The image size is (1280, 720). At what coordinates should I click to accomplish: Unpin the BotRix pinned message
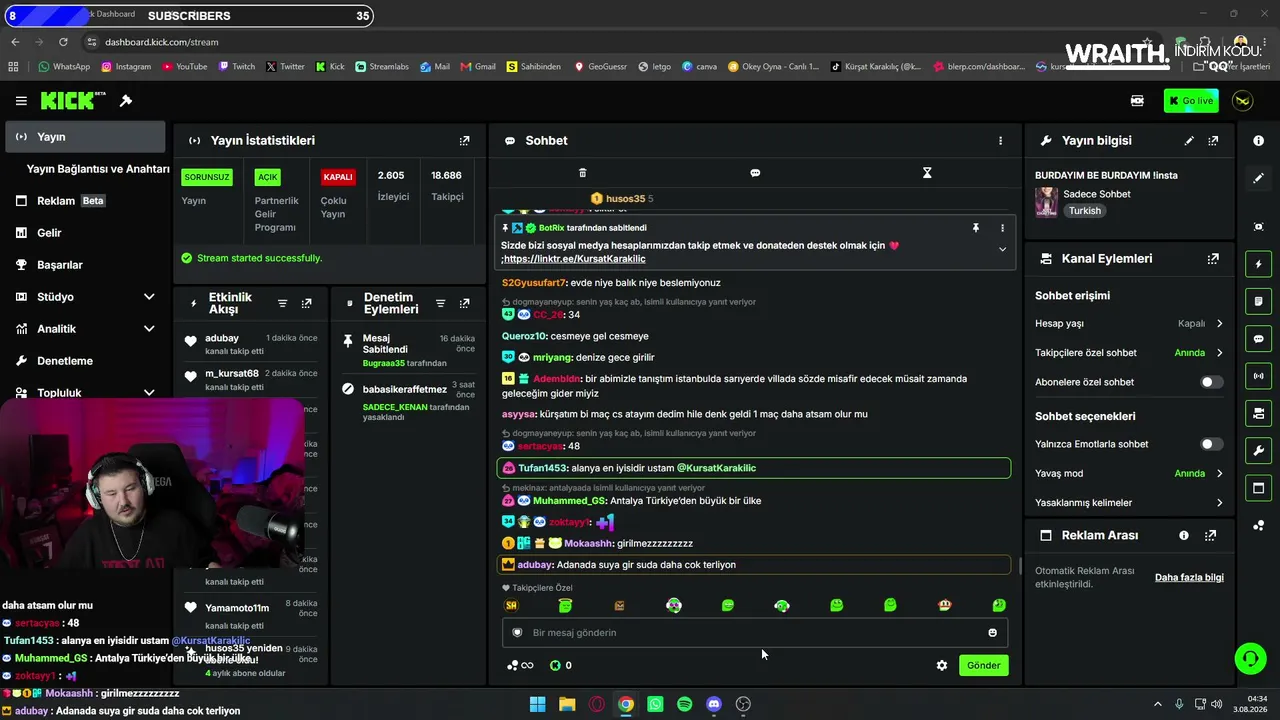[x=976, y=228]
